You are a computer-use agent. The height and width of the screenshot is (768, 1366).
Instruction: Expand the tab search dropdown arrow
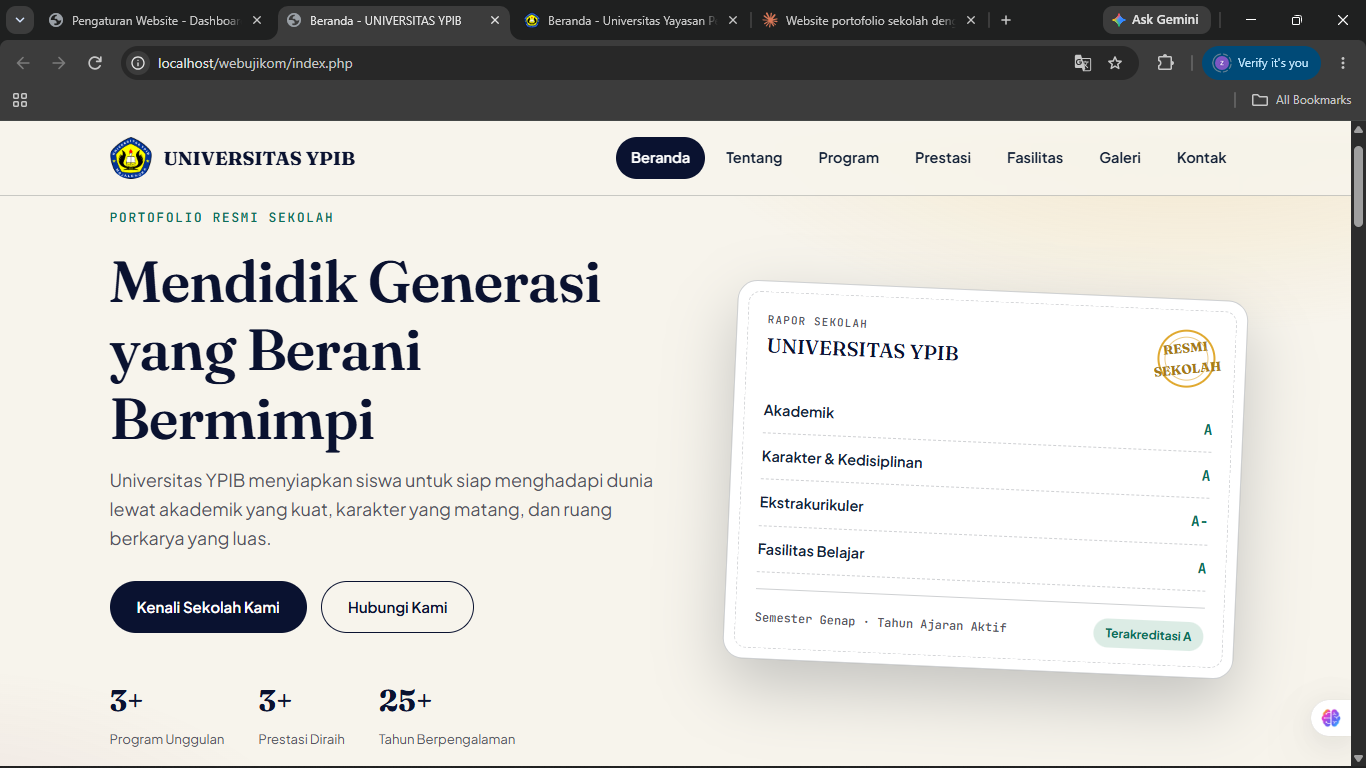point(19,20)
